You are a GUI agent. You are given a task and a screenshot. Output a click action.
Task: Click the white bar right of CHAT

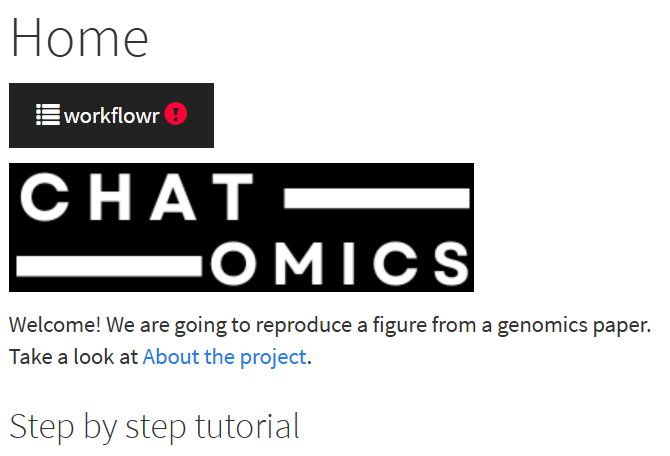point(376,198)
